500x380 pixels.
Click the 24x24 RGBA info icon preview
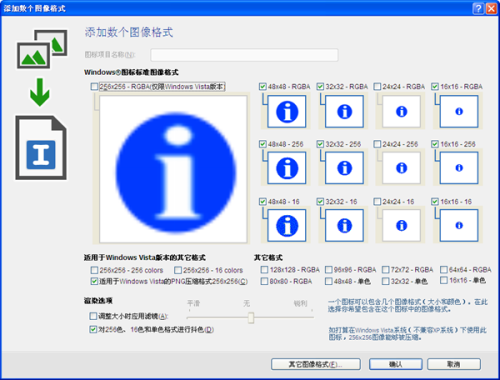coord(401,111)
